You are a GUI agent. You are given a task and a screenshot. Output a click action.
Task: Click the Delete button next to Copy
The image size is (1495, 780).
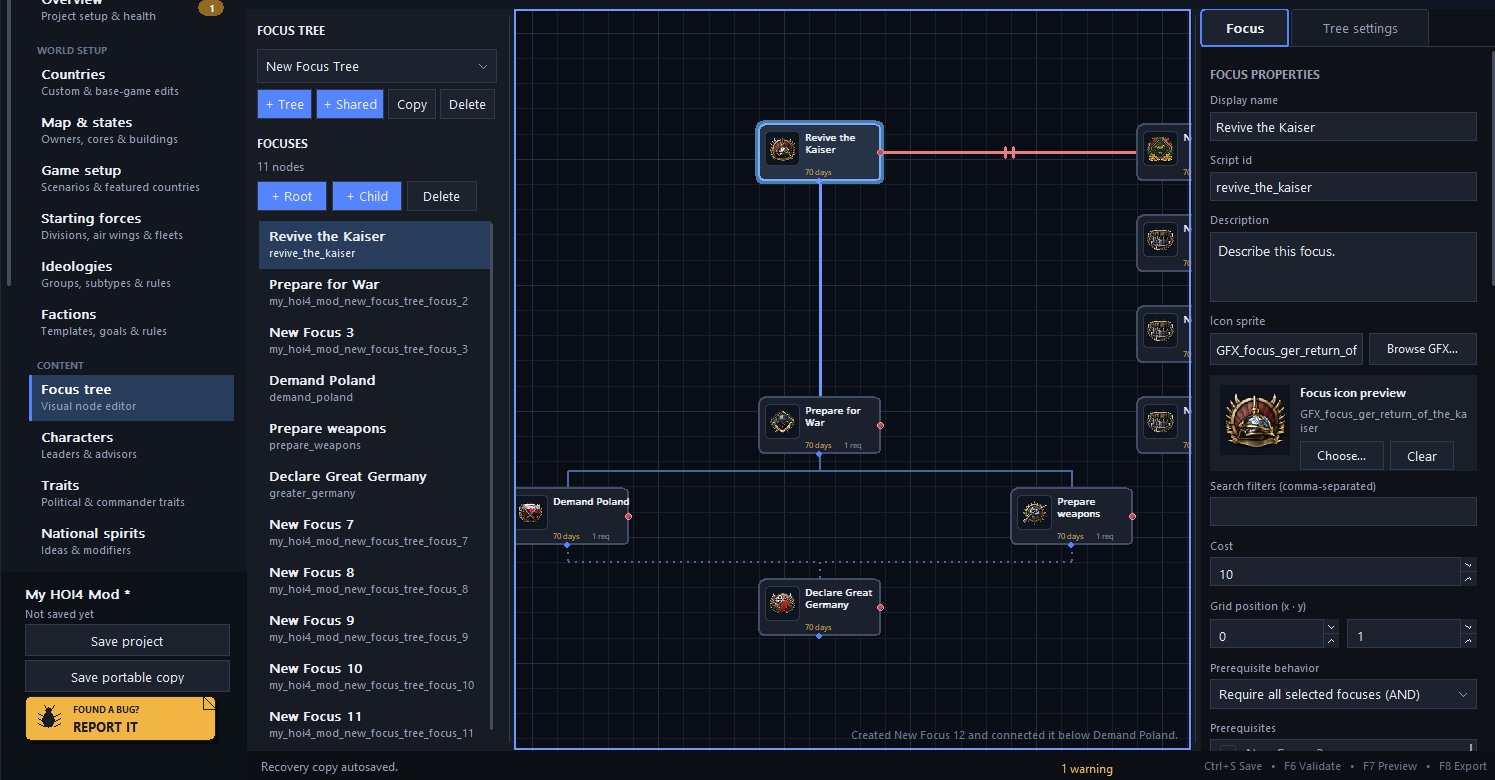(467, 104)
